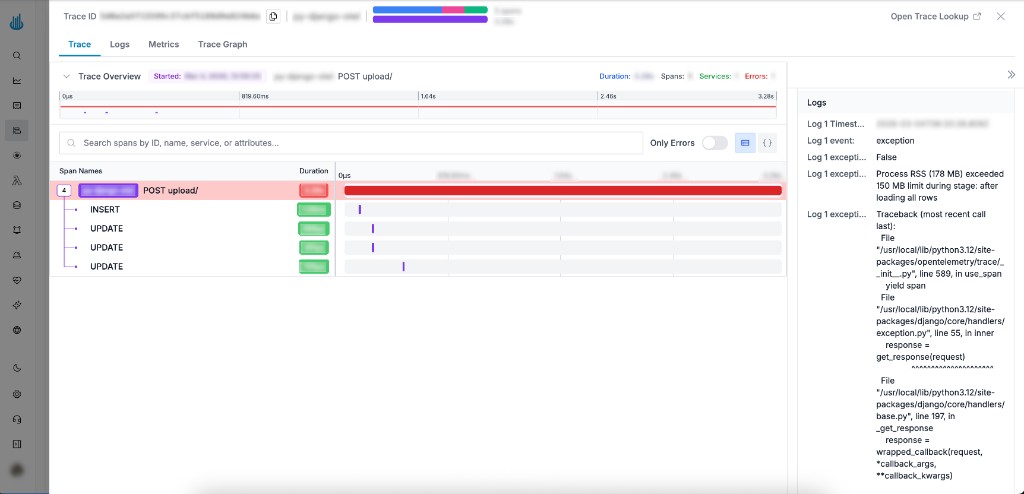Image resolution: width=1024 pixels, height=494 pixels.
Task: Open the line chart icon in sidebar
Action: click(18, 81)
